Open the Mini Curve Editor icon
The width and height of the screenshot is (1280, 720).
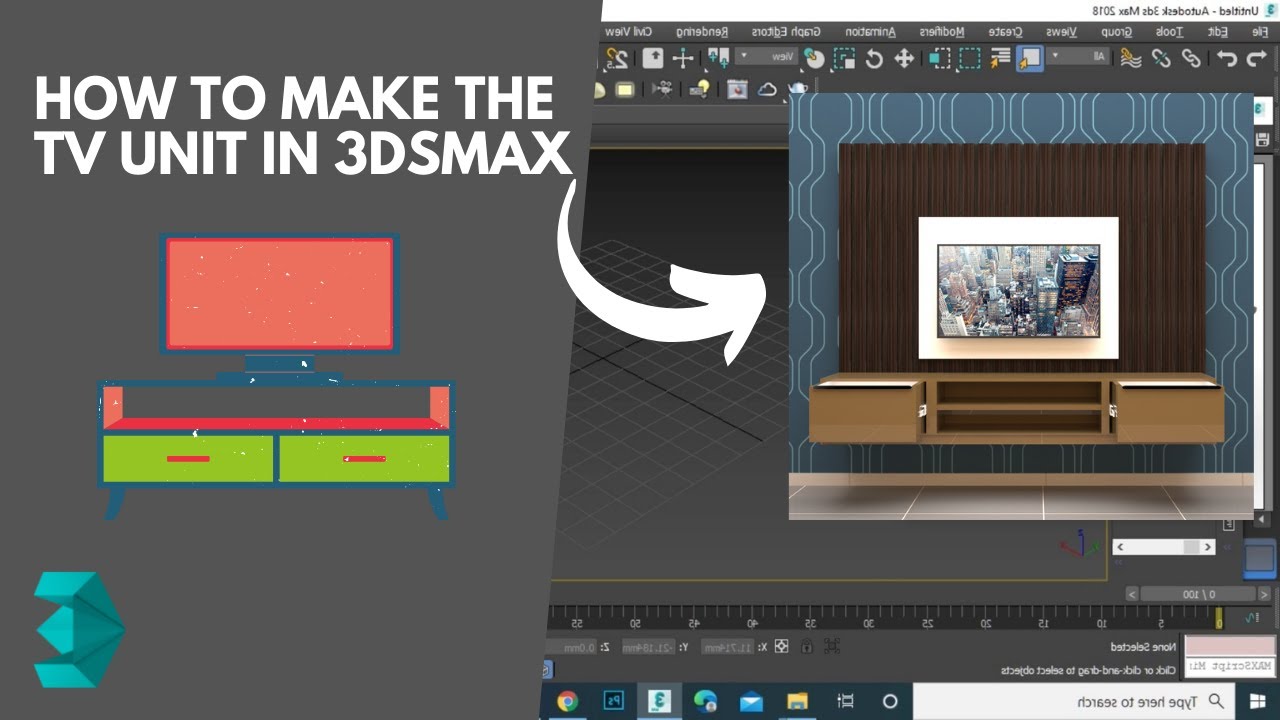1251,618
